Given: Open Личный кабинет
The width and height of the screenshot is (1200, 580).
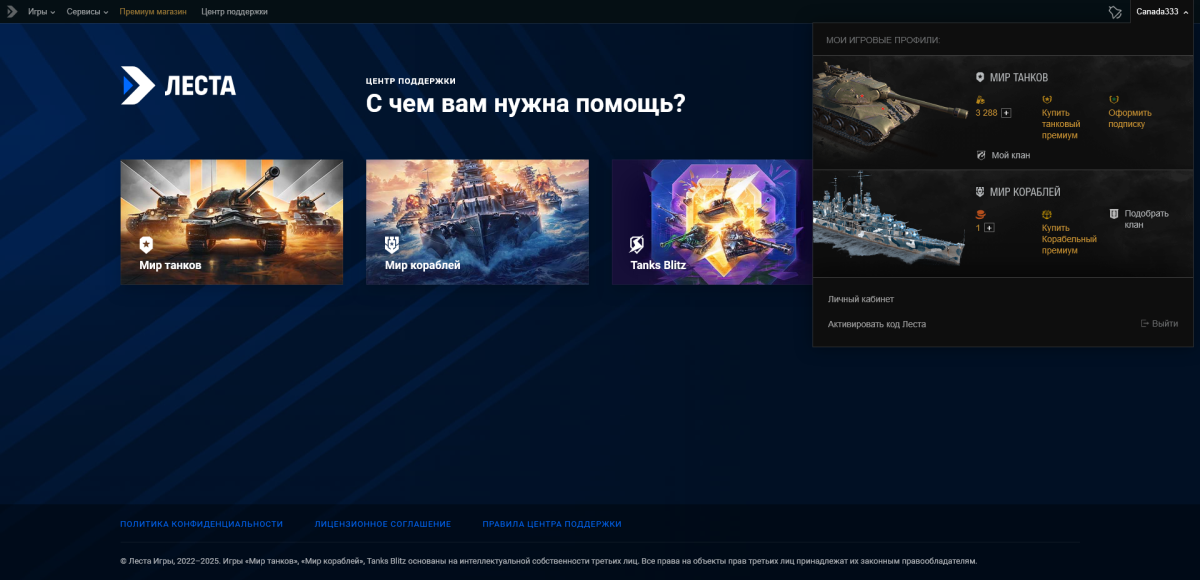Looking at the screenshot, I should (x=861, y=299).
